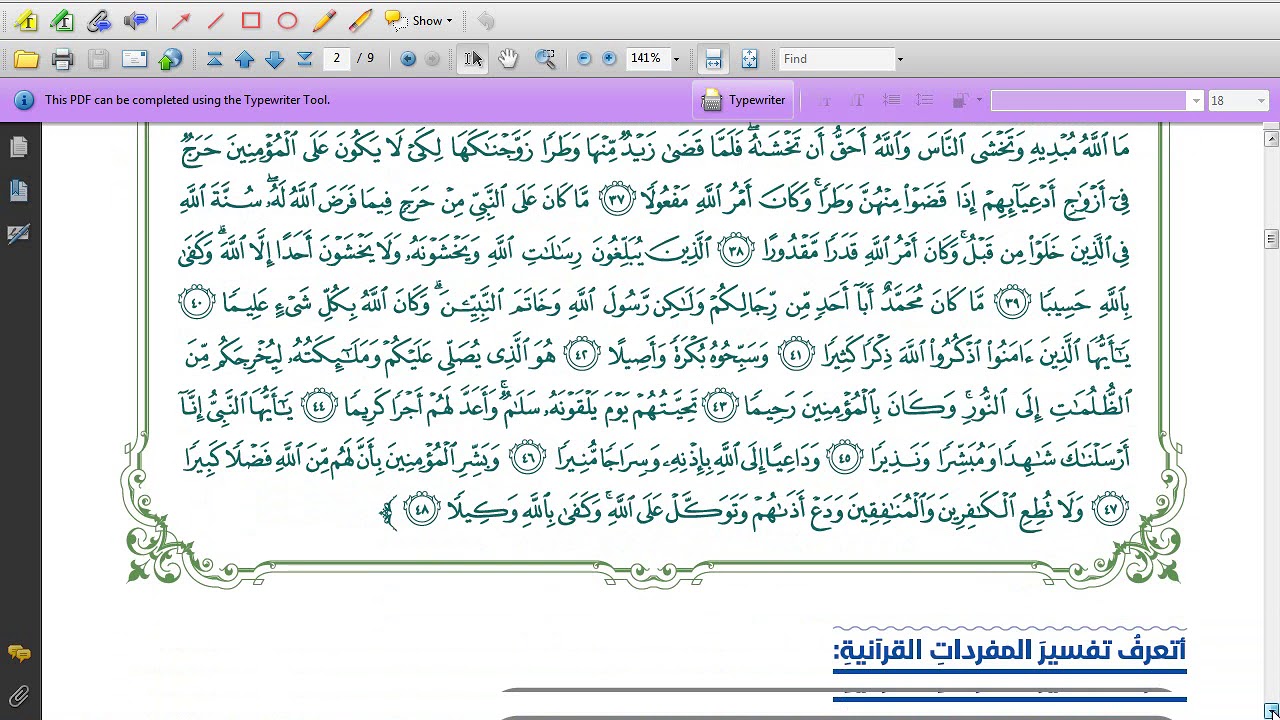Click the character spacing icon
Screen dimensions: 1280x720
(891, 100)
